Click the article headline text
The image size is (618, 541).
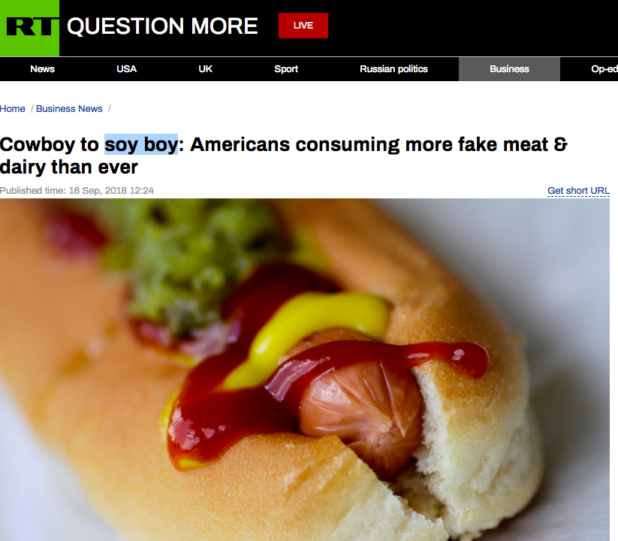[x=283, y=156]
